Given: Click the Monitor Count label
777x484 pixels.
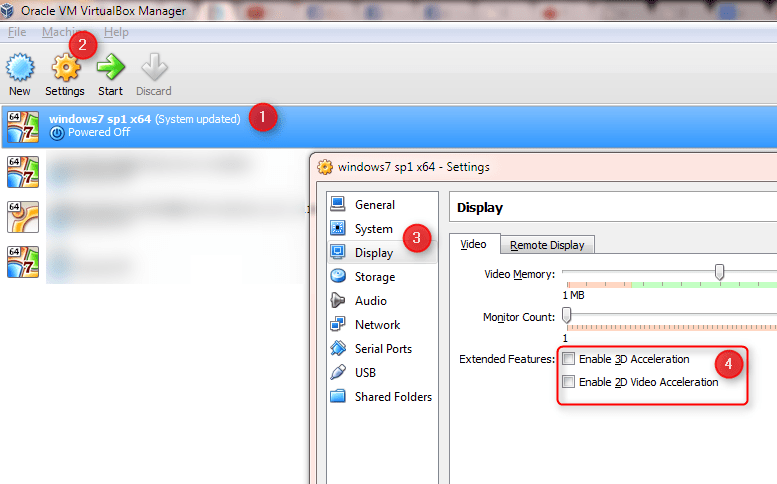Looking at the screenshot, I should click(519, 317).
